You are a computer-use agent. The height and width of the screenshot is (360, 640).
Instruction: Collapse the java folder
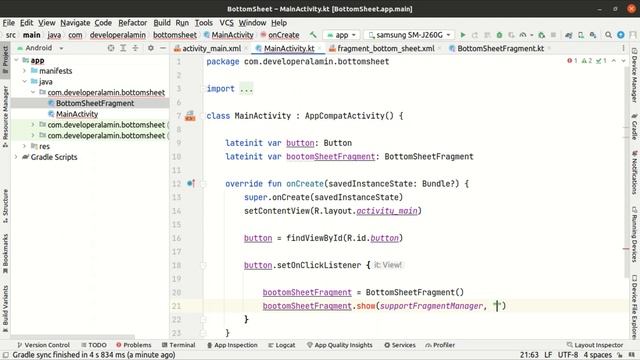(25, 82)
